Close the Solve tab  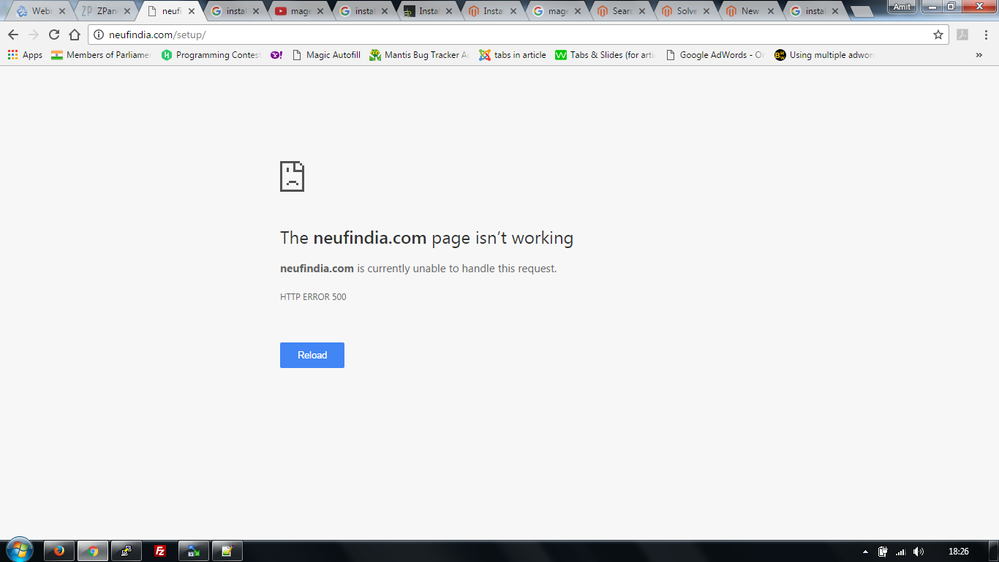706,11
